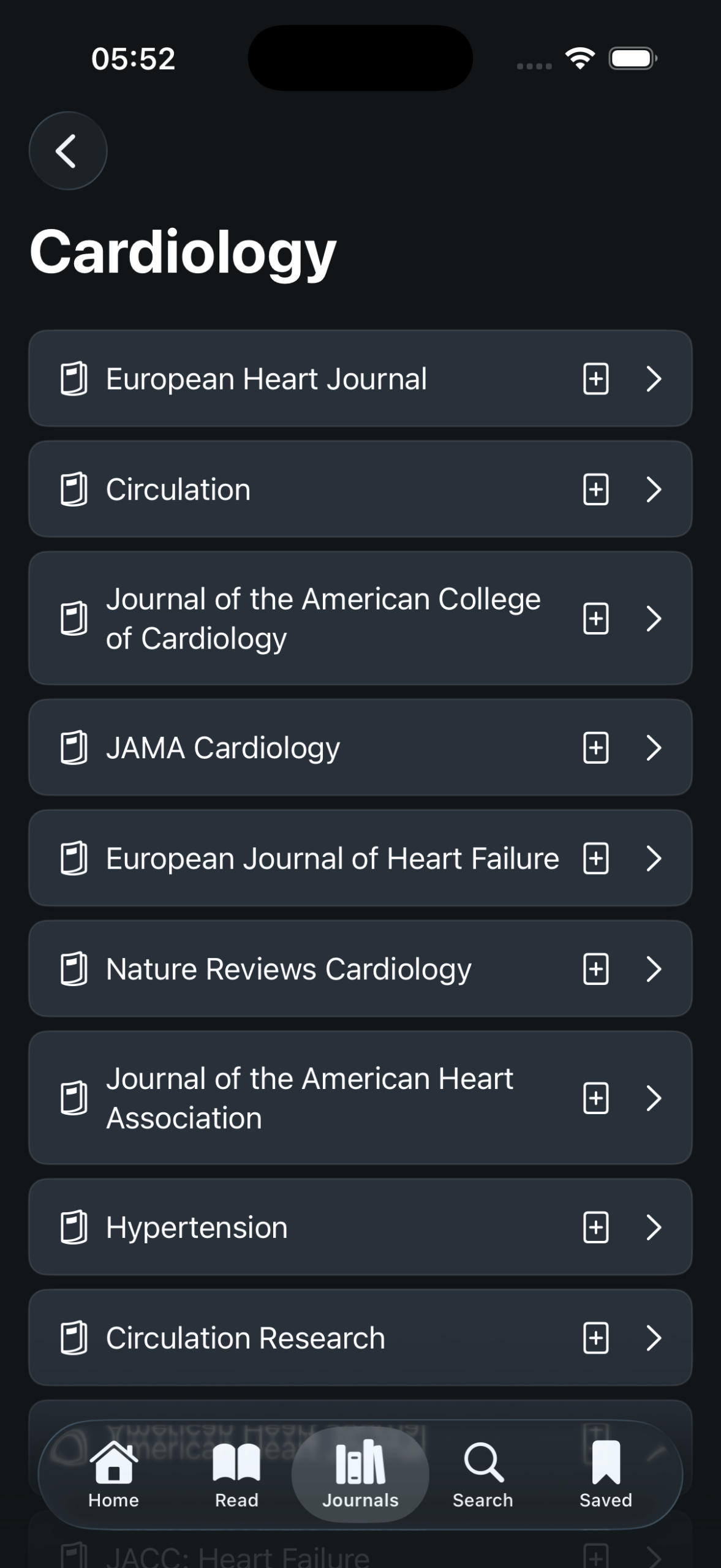Switch to the Read tab
Image resolution: width=721 pixels, height=1568 pixels.
(x=236, y=1474)
